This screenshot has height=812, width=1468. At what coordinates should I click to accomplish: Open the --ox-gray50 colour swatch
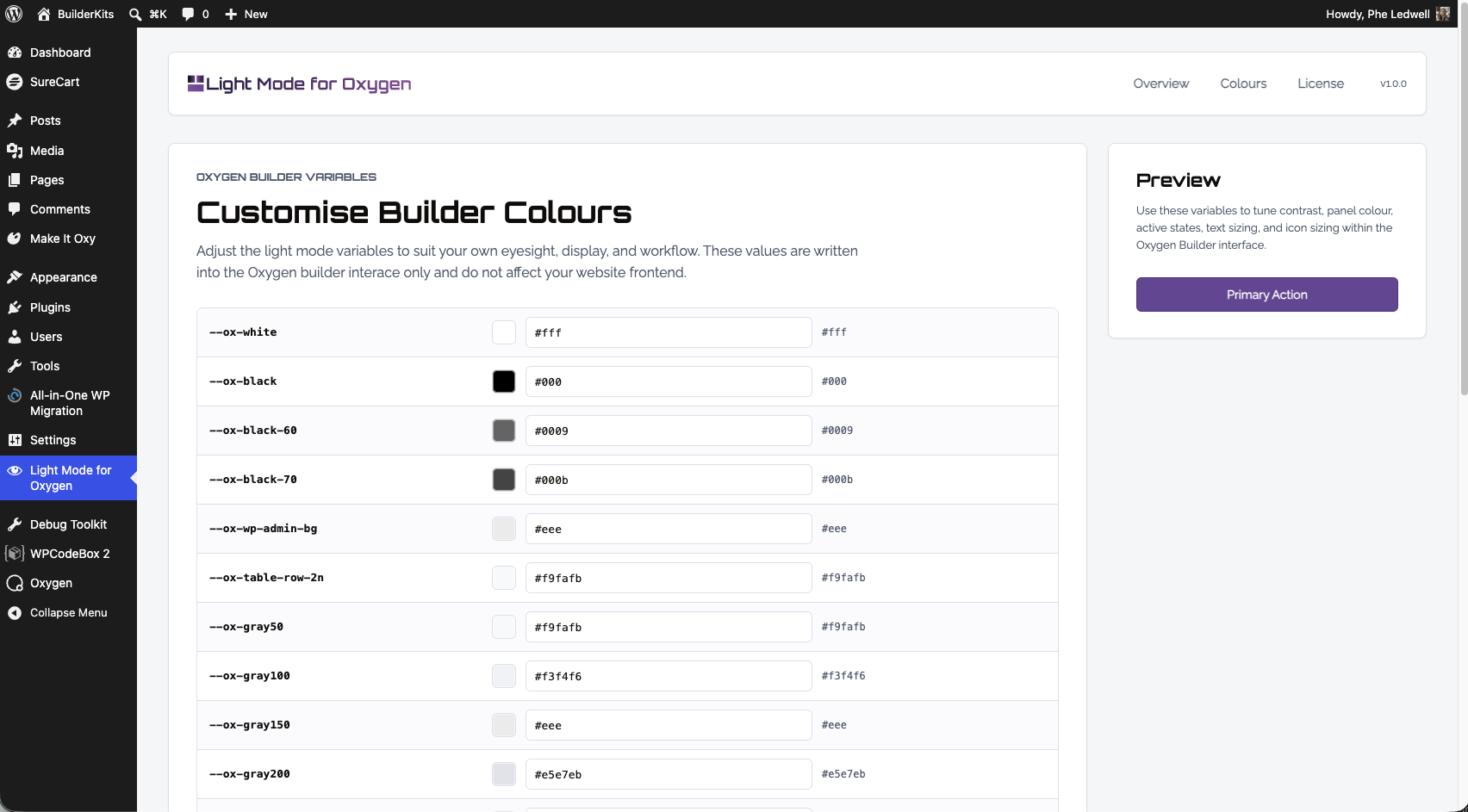pos(504,627)
